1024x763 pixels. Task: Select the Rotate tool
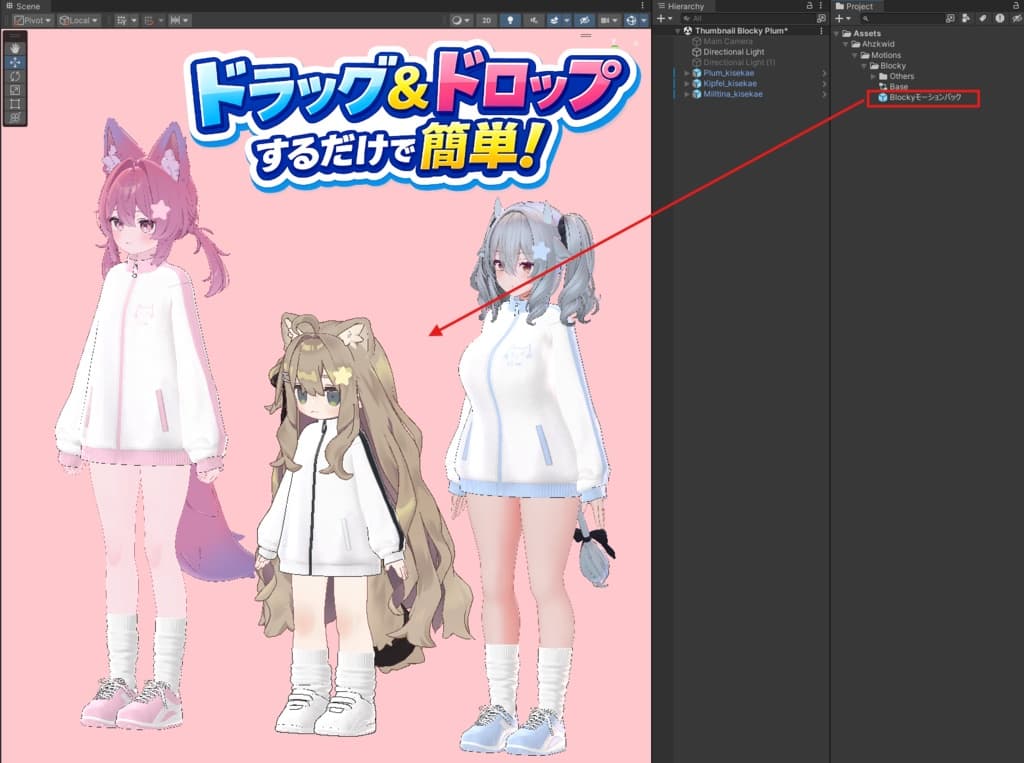(15, 76)
